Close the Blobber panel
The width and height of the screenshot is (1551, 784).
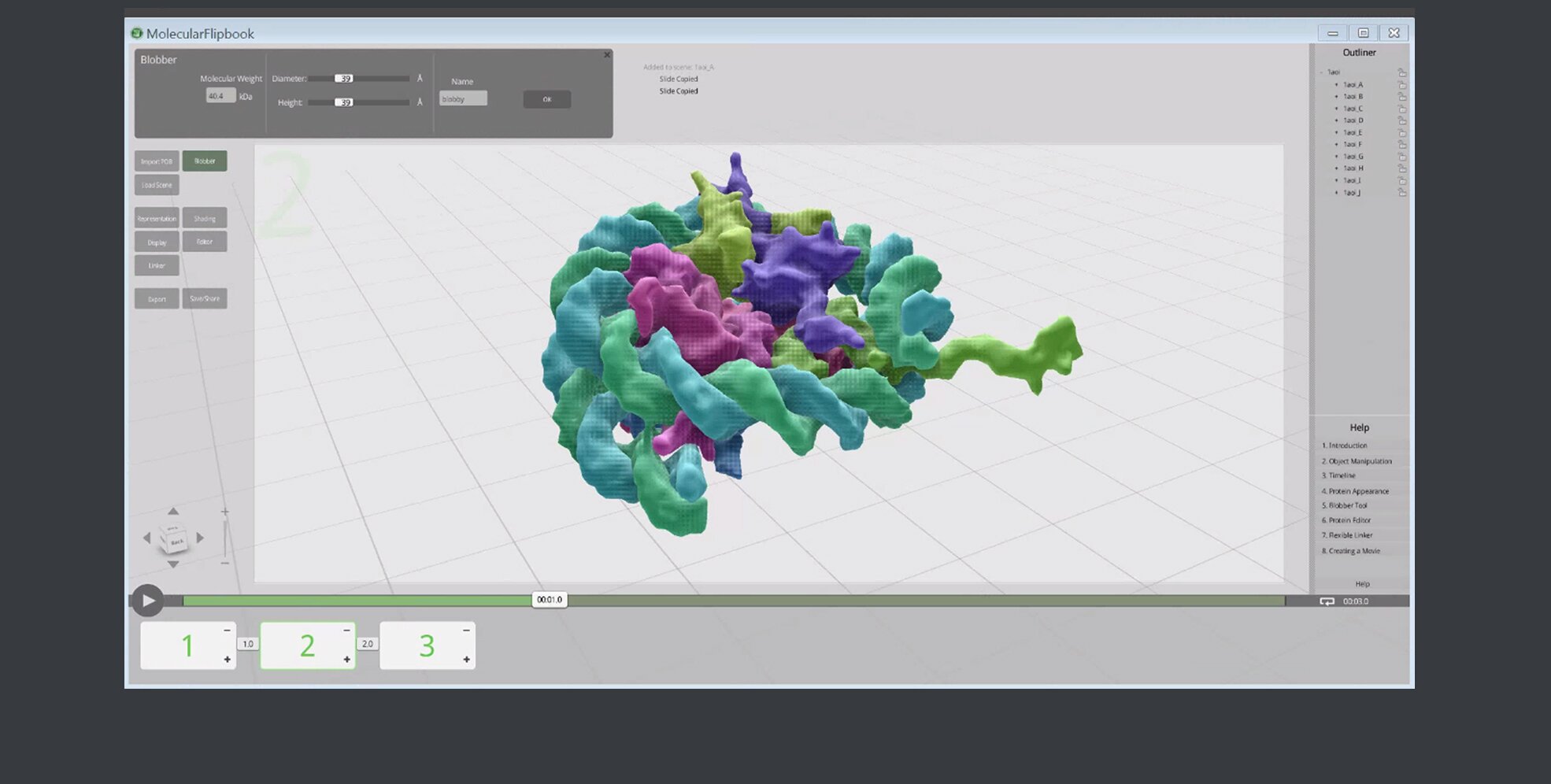click(x=606, y=55)
